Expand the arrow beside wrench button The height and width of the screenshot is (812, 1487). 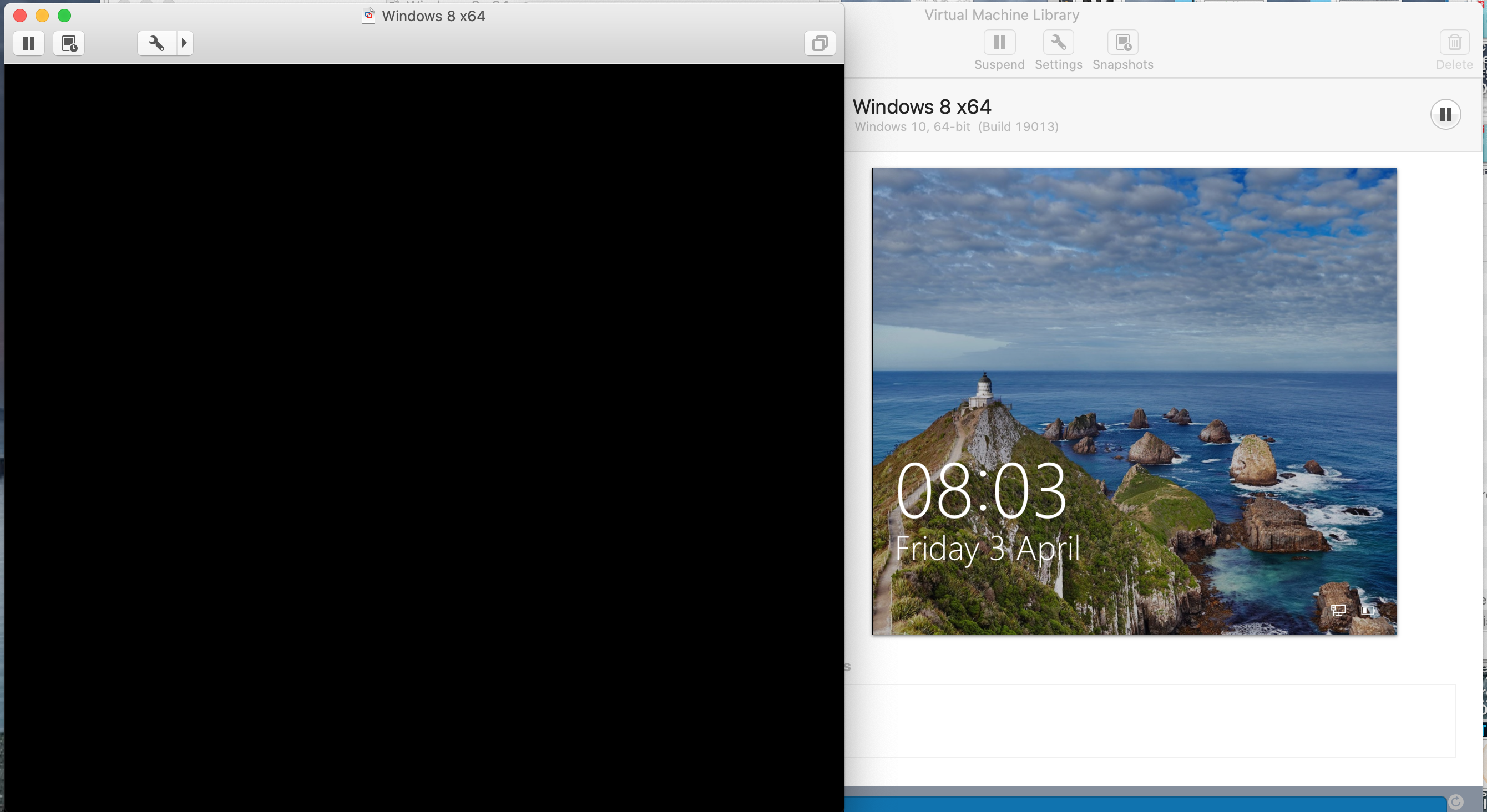coord(184,43)
